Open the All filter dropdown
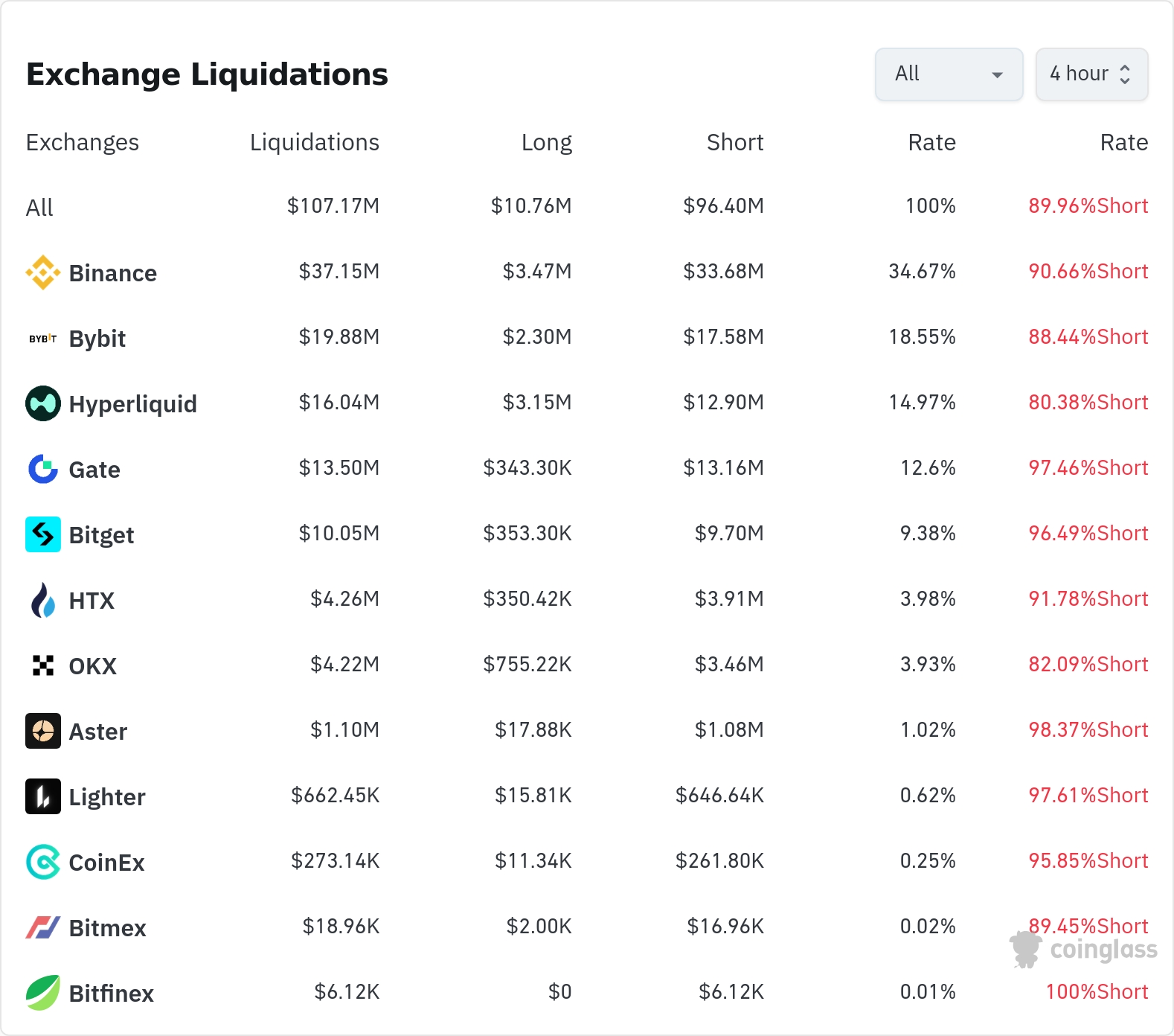 pos(949,74)
